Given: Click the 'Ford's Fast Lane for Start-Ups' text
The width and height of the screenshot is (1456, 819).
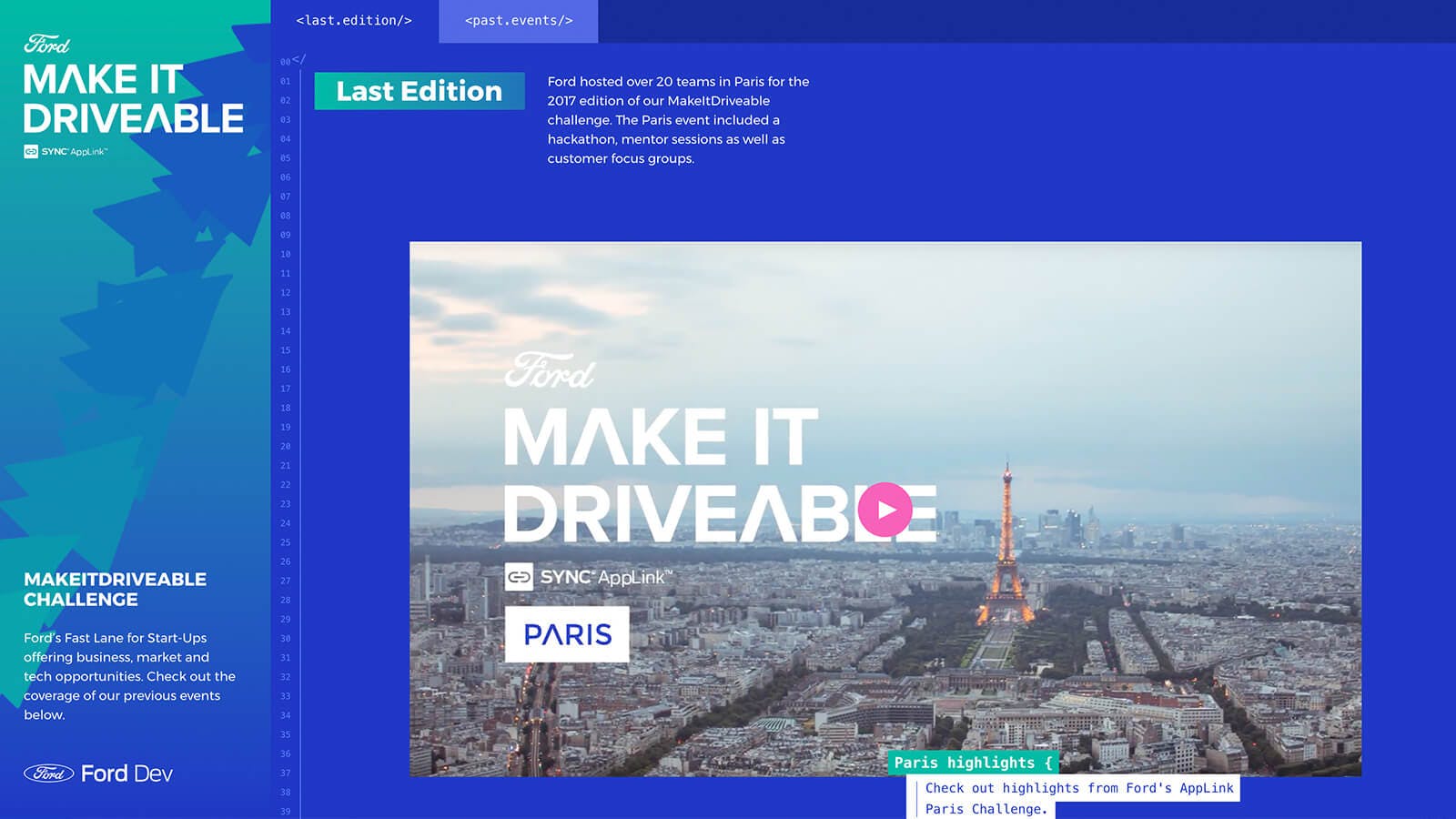Looking at the screenshot, I should coord(115,638).
